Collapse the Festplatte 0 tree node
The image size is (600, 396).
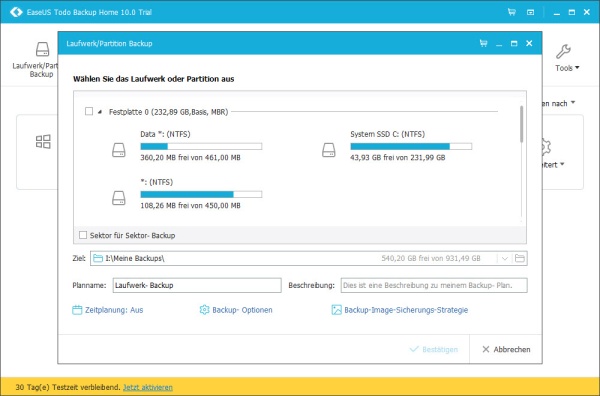click(100, 112)
